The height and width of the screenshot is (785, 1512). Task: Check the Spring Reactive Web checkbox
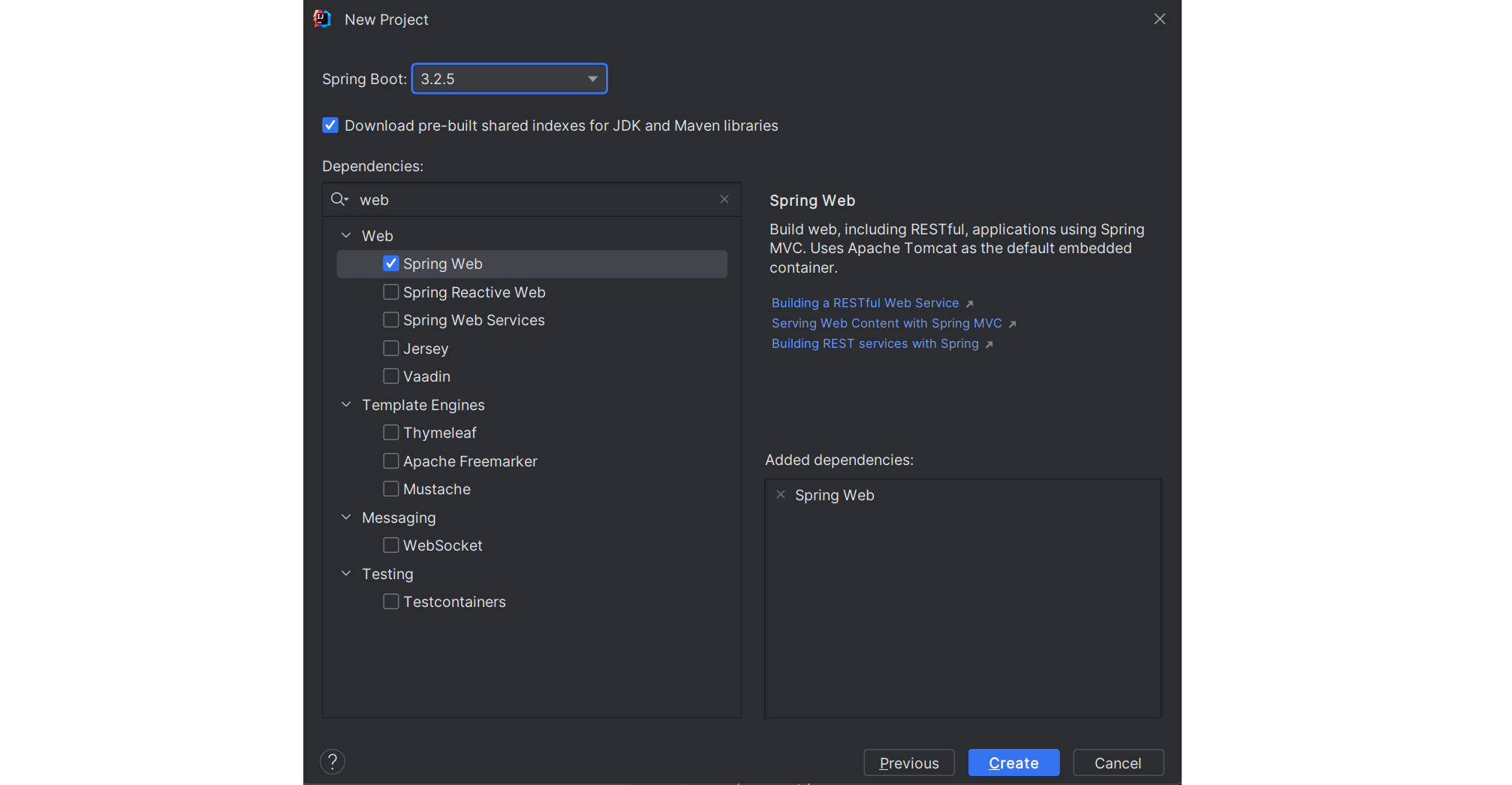click(390, 291)
